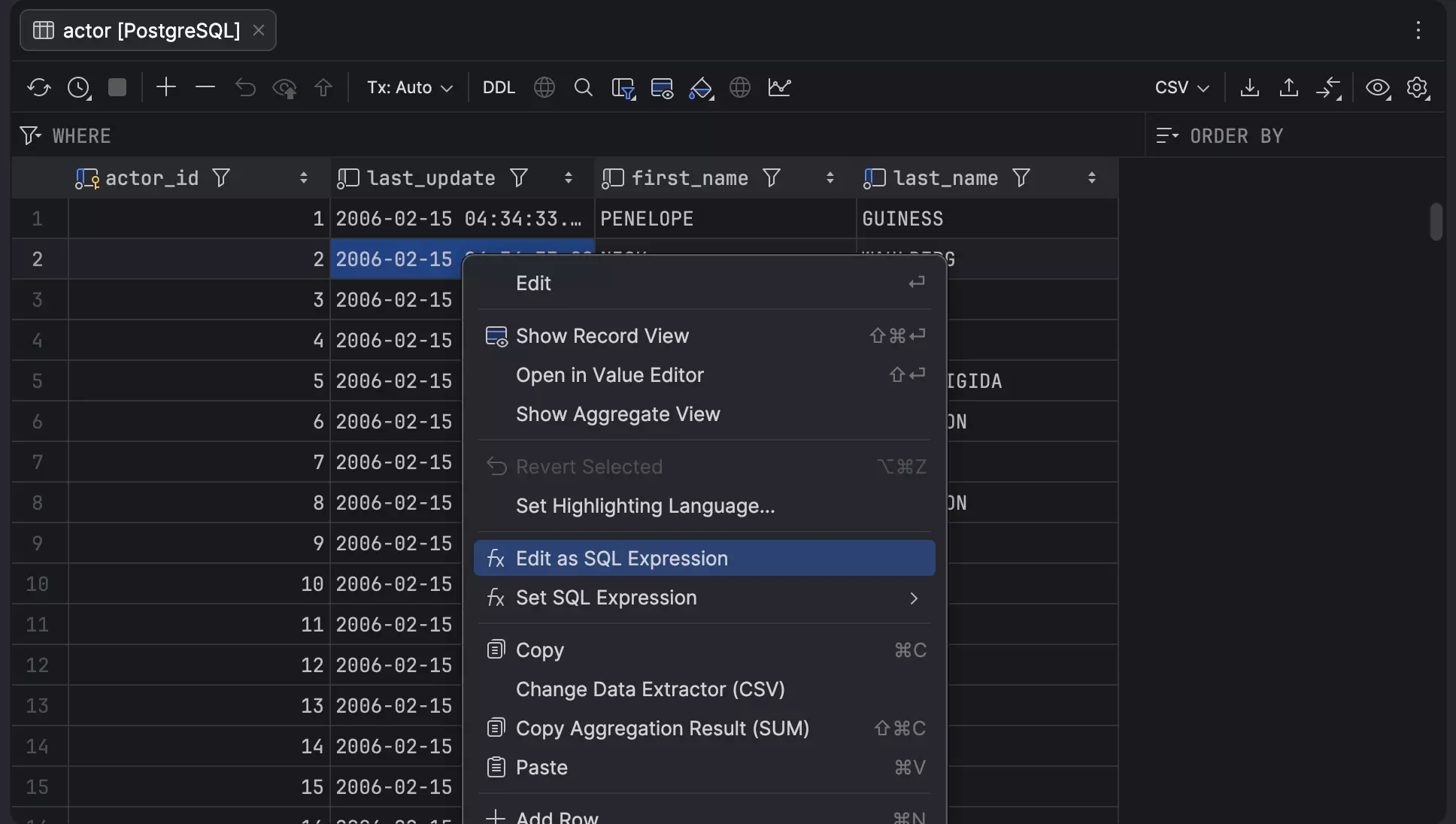Click the Stop square button
Screen dimensions: 1456x824
[117, 87]
